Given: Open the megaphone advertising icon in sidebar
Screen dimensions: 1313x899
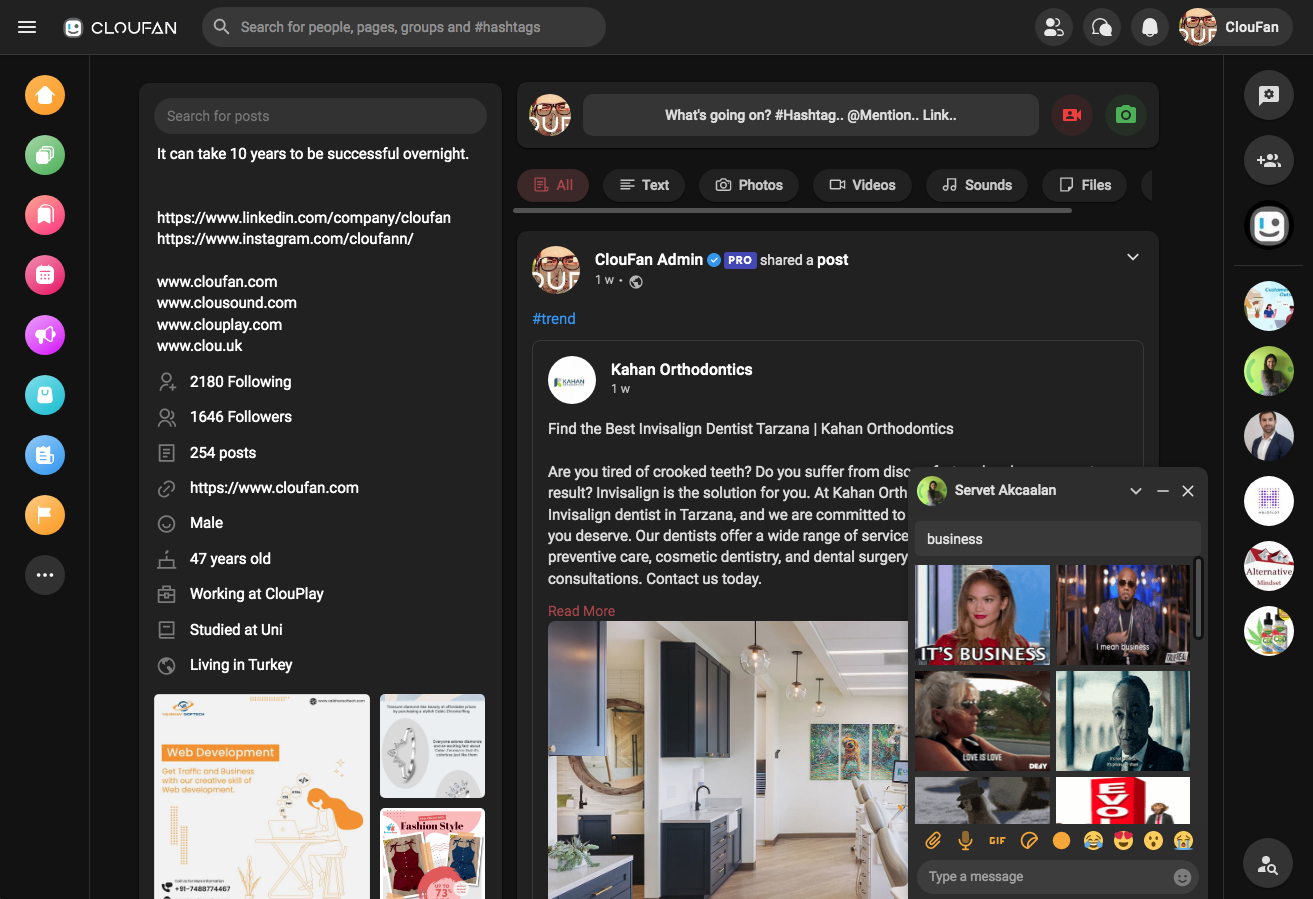Looking at the screenshot, I should (x=45, y=335).
